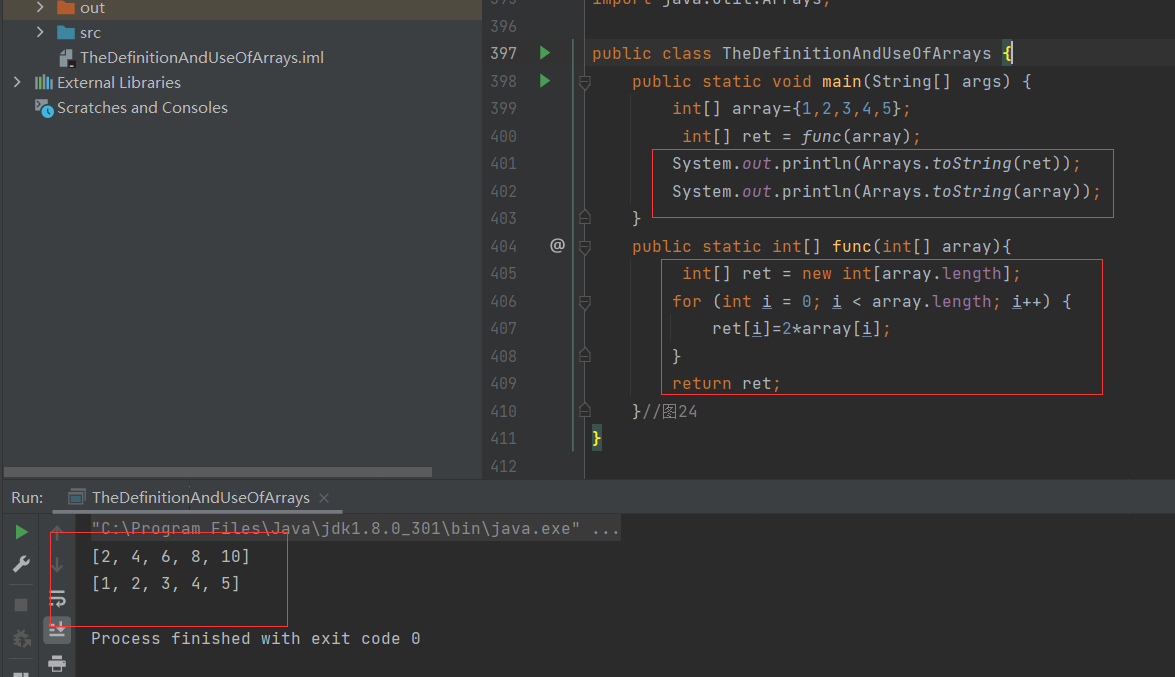The height and width of the screenshot is (677, 1175).
Task: Click the External Libraries bar-chart icon
Action: click(x=43, y=82)
